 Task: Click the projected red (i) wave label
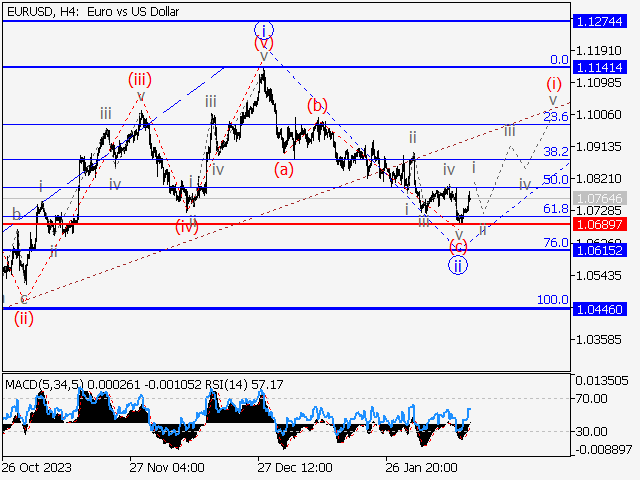point(553,84)
